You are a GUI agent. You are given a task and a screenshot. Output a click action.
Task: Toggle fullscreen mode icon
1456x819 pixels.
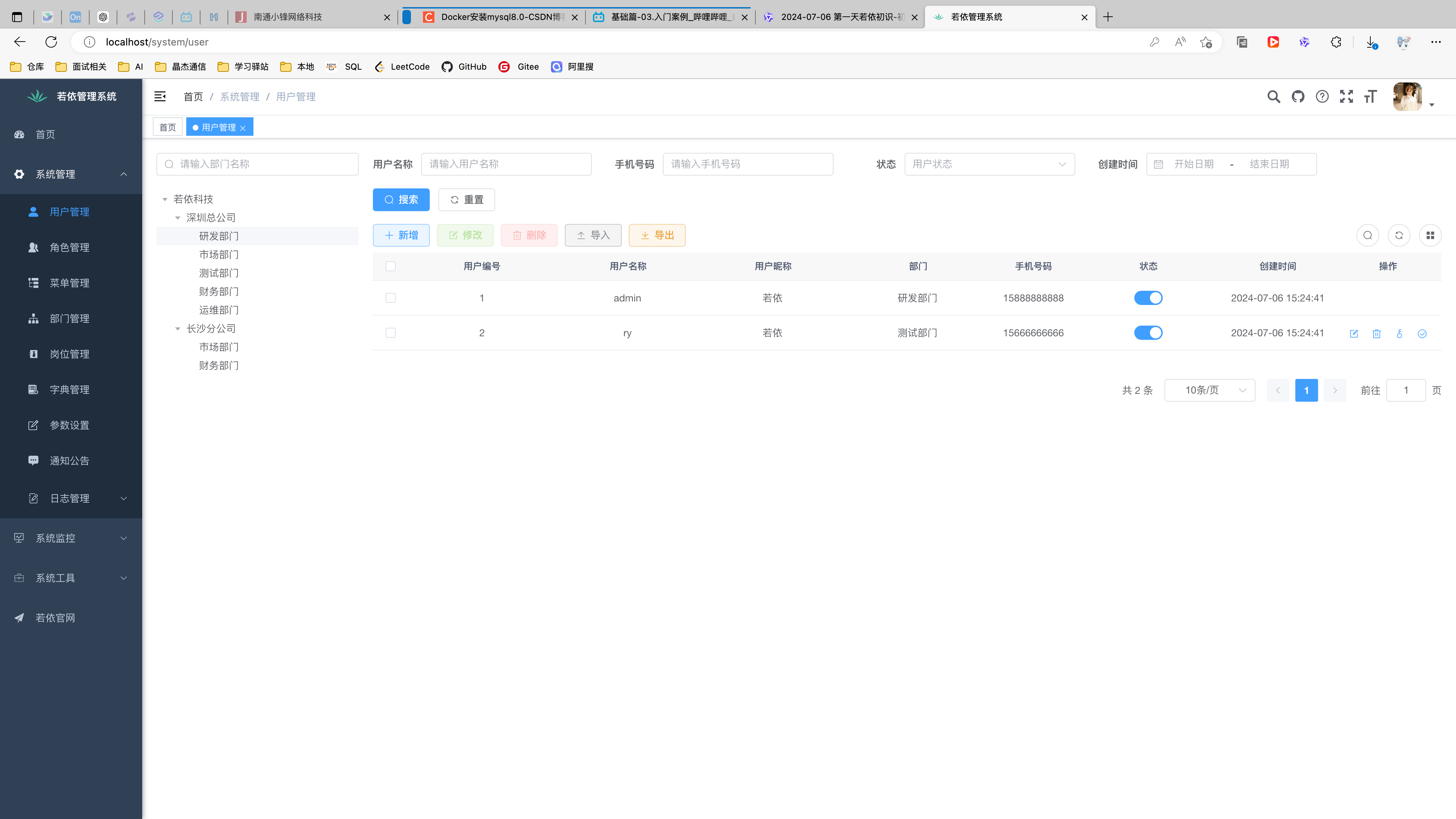1347,97
